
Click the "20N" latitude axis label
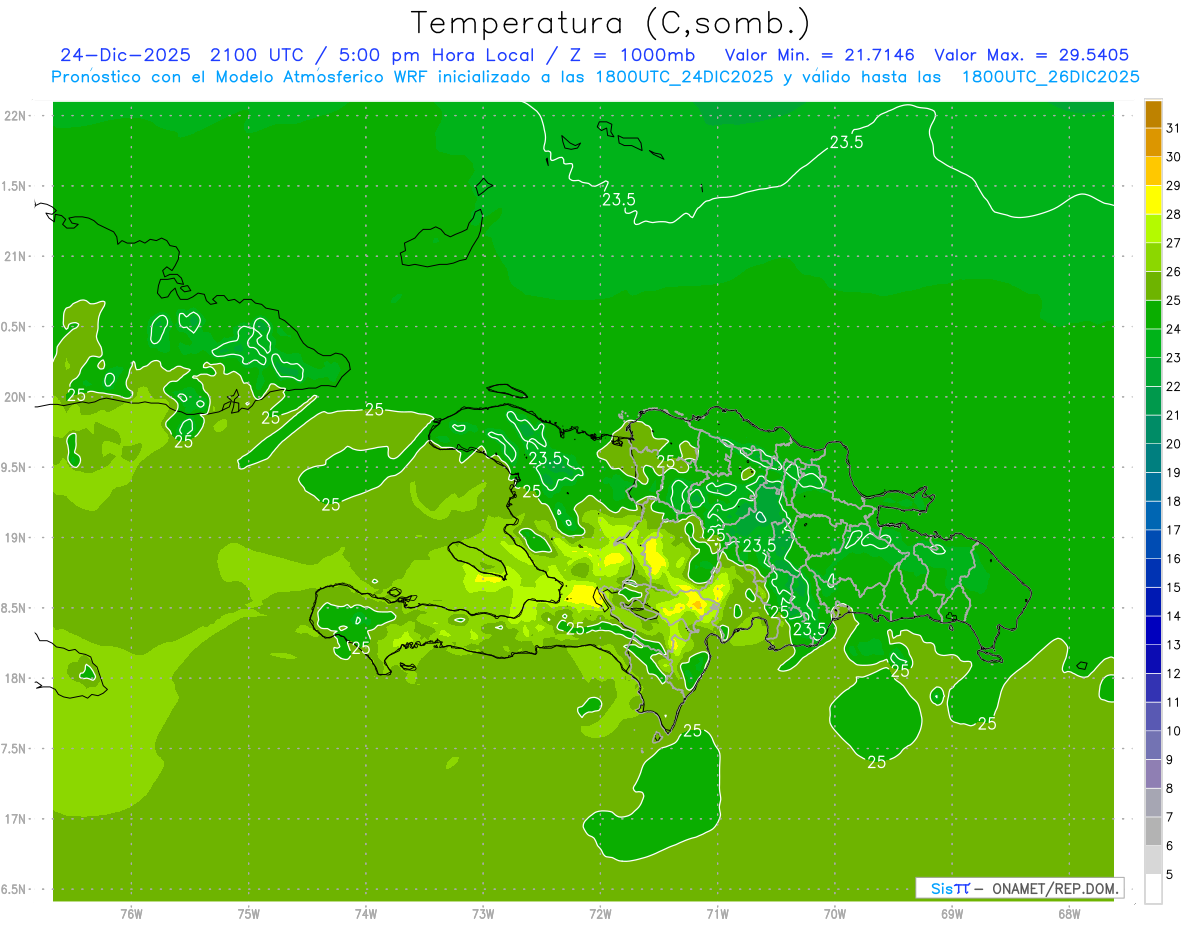click(17, 397)
